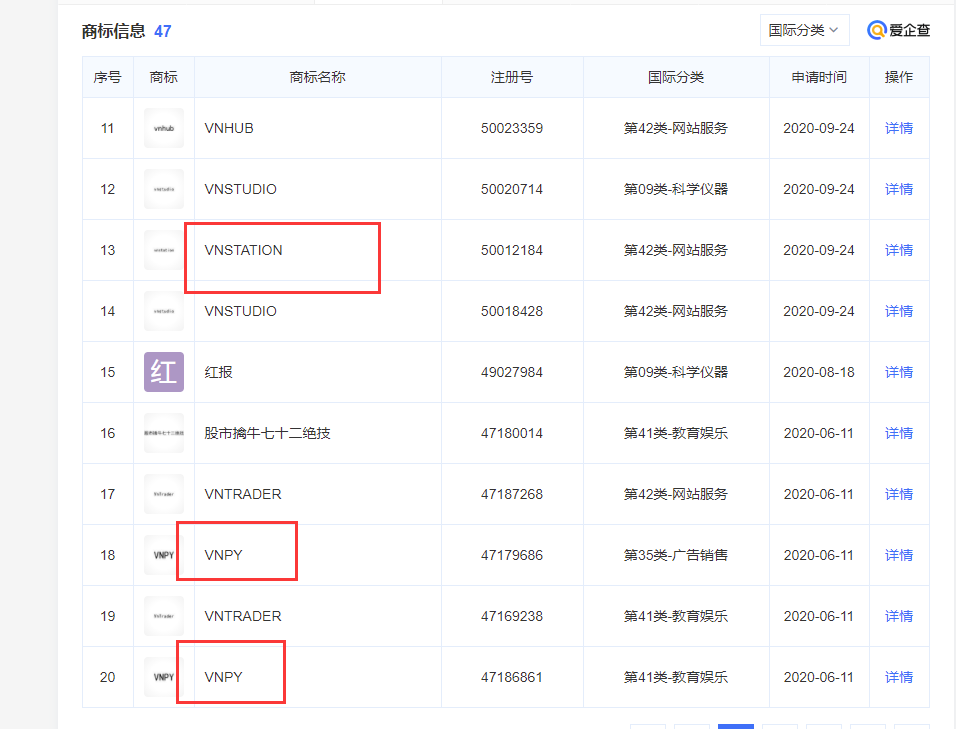Select the 红报 trademark name
This screenshot has height=729, width=956.
[x=218, y=372]
